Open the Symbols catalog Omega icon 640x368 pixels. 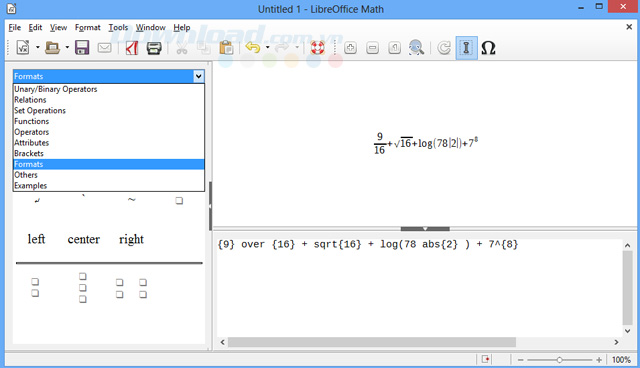(x=488, y=48)
